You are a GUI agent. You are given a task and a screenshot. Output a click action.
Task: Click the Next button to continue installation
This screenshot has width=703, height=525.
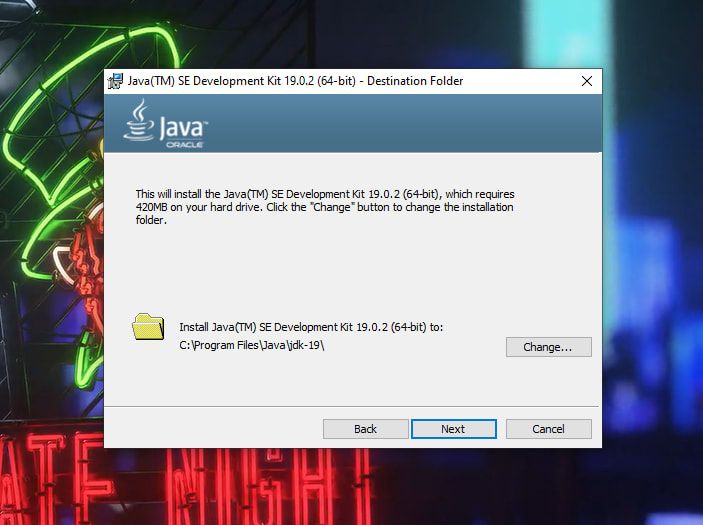coord(454,429)
